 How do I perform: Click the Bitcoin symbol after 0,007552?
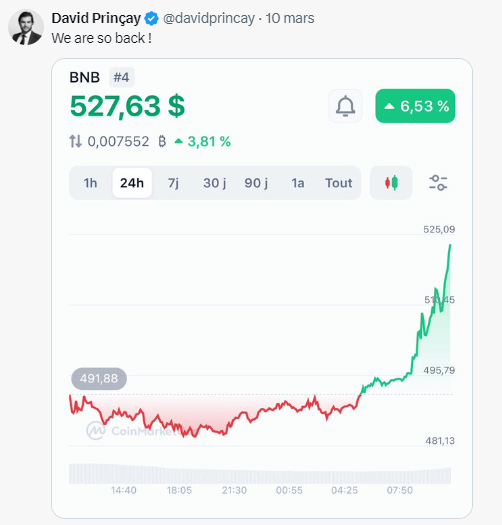pyautogui.click(x=162, y=141)
